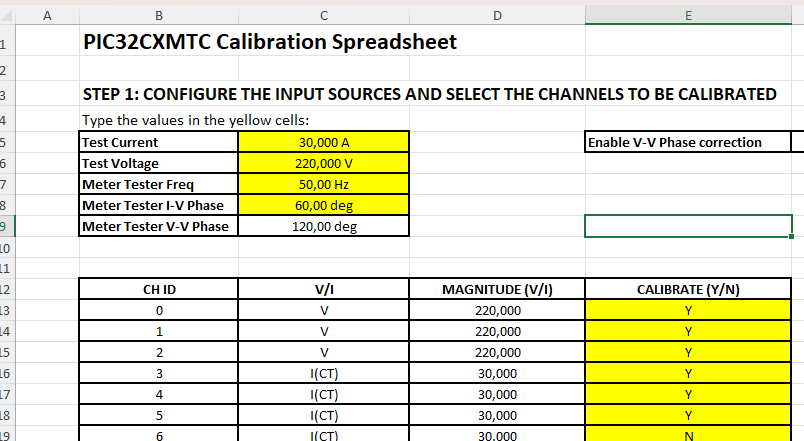Select the 120,00 deg V-V Phase cell
This screenshot has height=441, width=804.
point(324,226)
